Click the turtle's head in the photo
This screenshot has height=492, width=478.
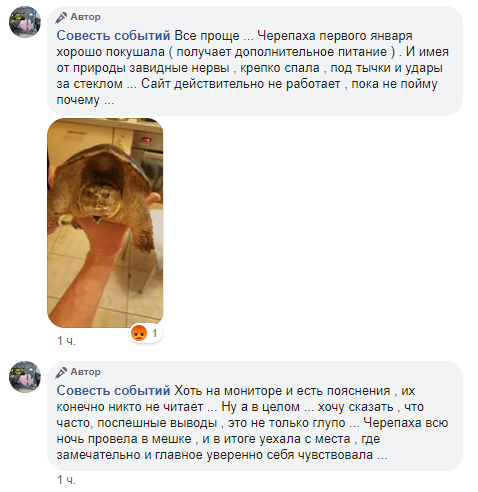point(100,200)
